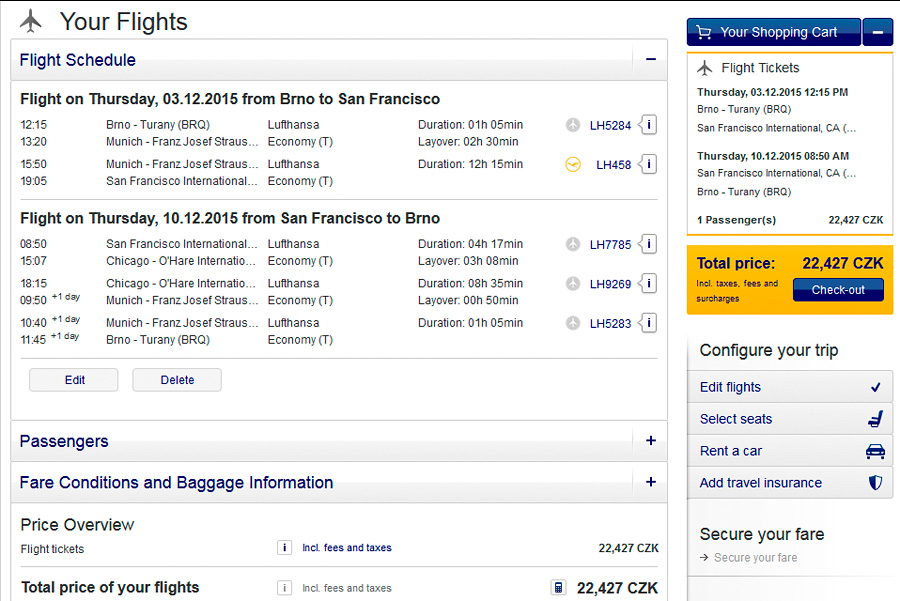Click airplane icon beside Flight Tickets
900x601 pixels.
[705, 68]
